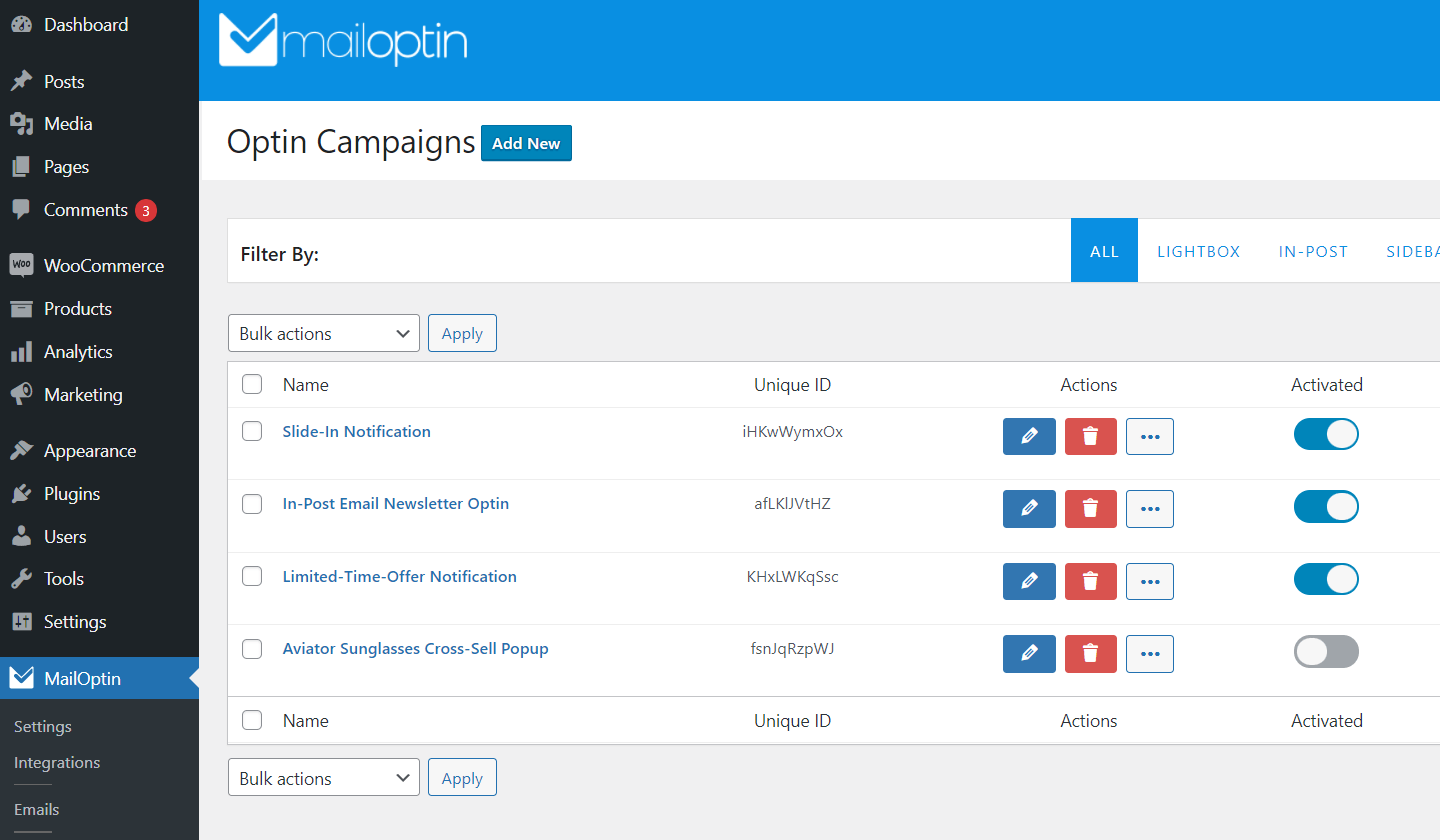Click the Users person icon

pyautogui.click(x=22, y=537)
